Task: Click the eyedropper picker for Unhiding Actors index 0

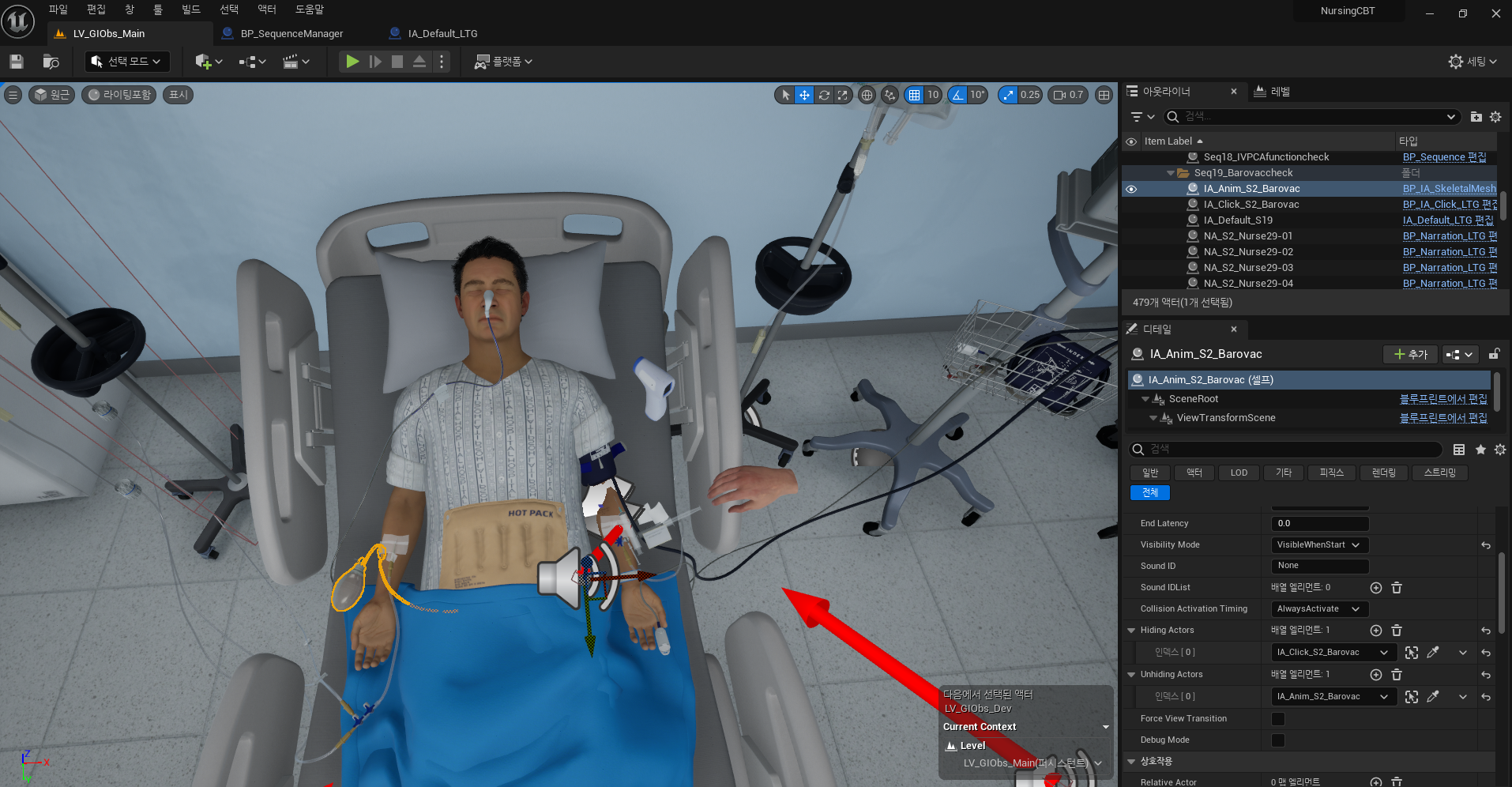Action: 1433,697
